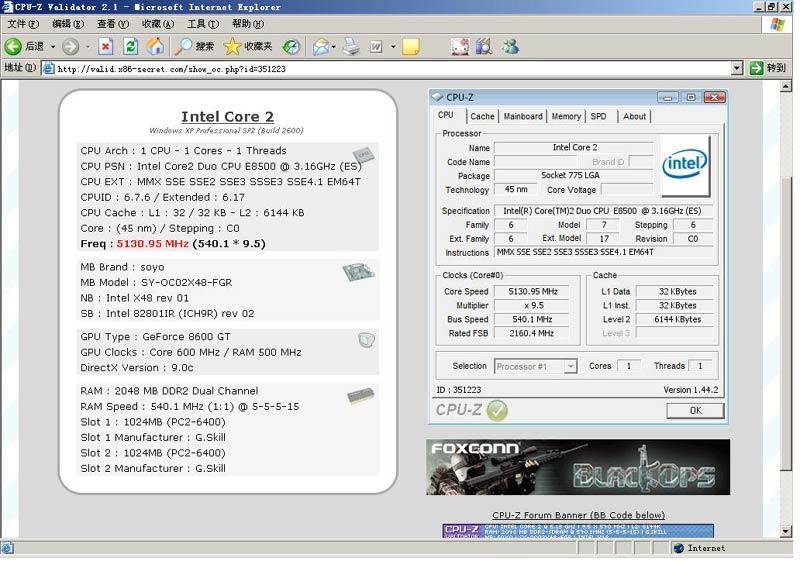Viewport: 800px width, 561px height.
Task: Click the Hello Kitty toolbar icon
Action: [460, 46]
